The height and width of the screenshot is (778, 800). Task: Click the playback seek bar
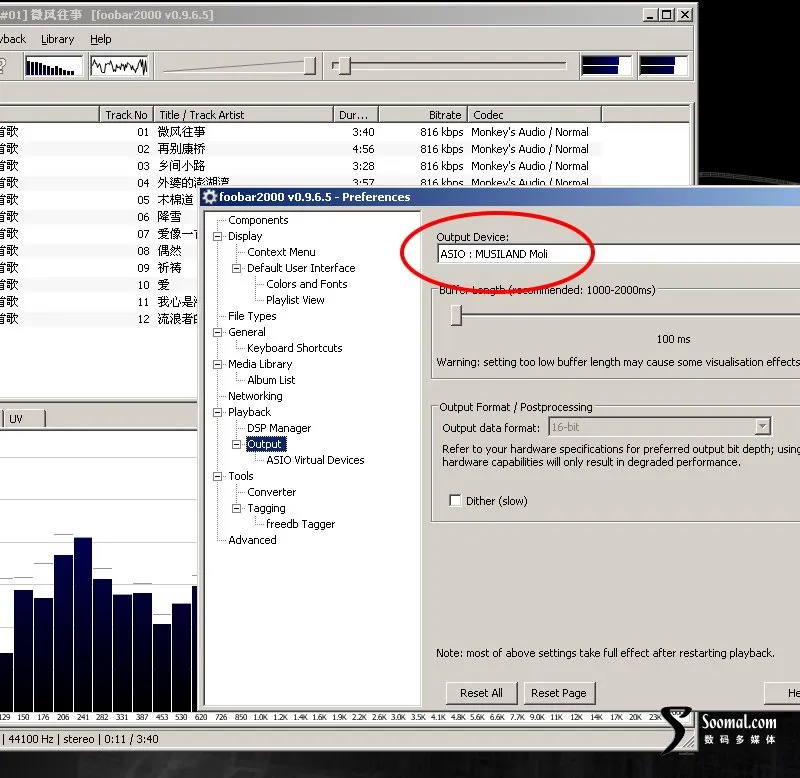pyautogui.click(x=449, y=66)
